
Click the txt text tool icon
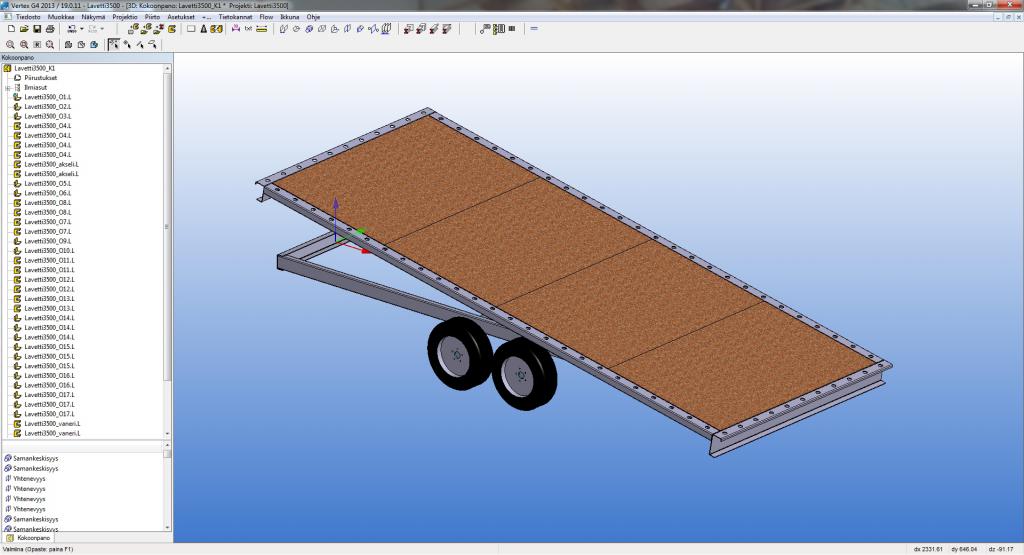pyautogui.click(x=248, y=29)
